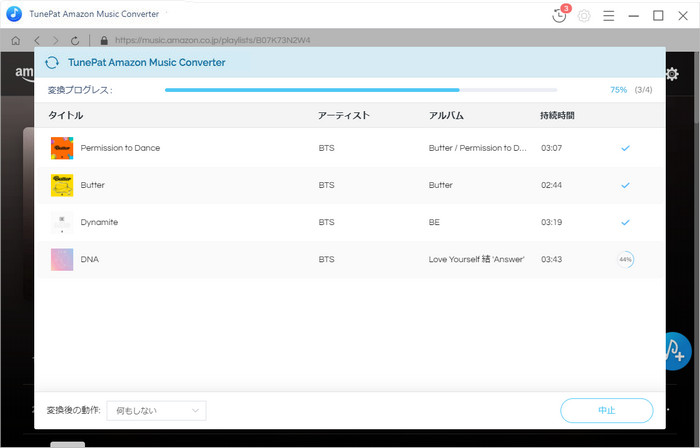
Task: Click the 03:07 duration value
Action: (x=551, y=148)
